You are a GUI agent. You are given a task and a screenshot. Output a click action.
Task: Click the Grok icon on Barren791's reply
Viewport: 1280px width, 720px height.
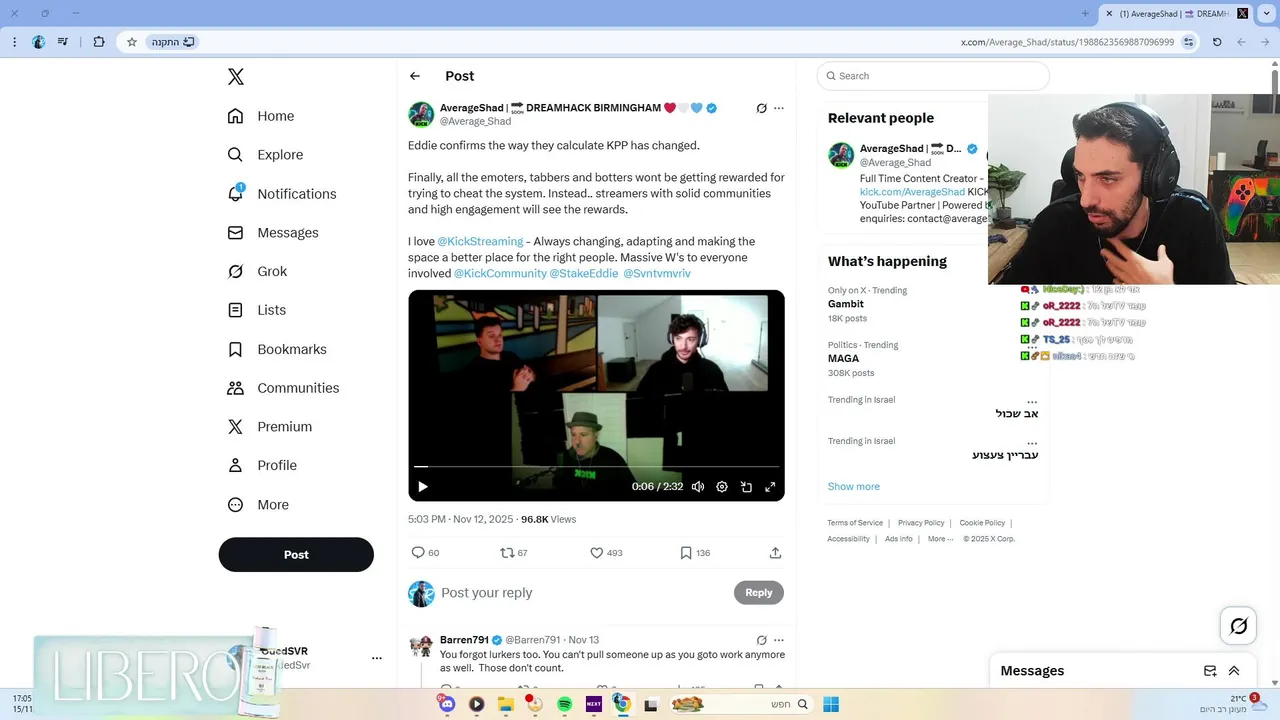pyautogui.click(x=761, y=640)
